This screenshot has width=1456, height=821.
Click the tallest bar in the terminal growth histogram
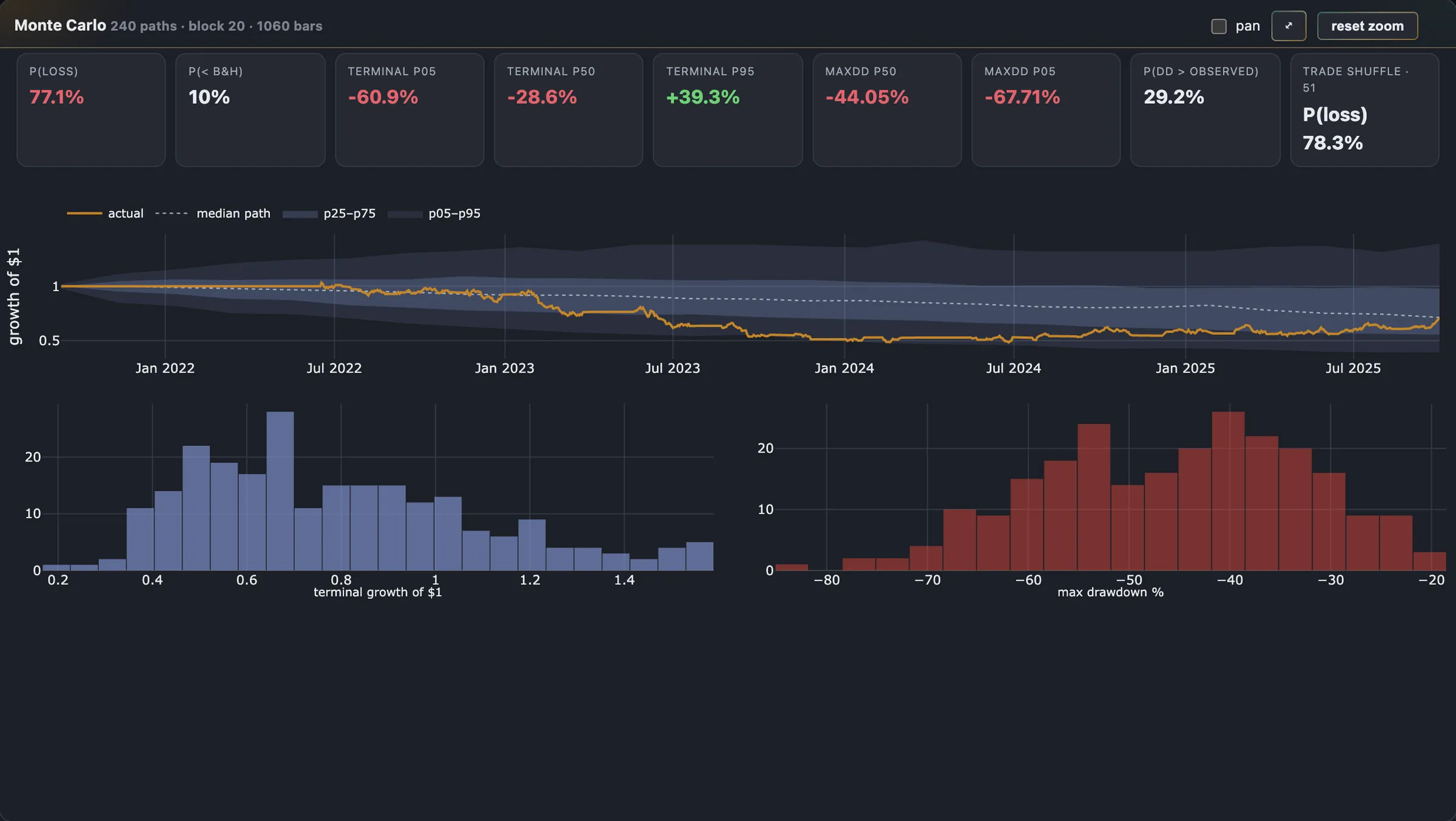[280, 491]
